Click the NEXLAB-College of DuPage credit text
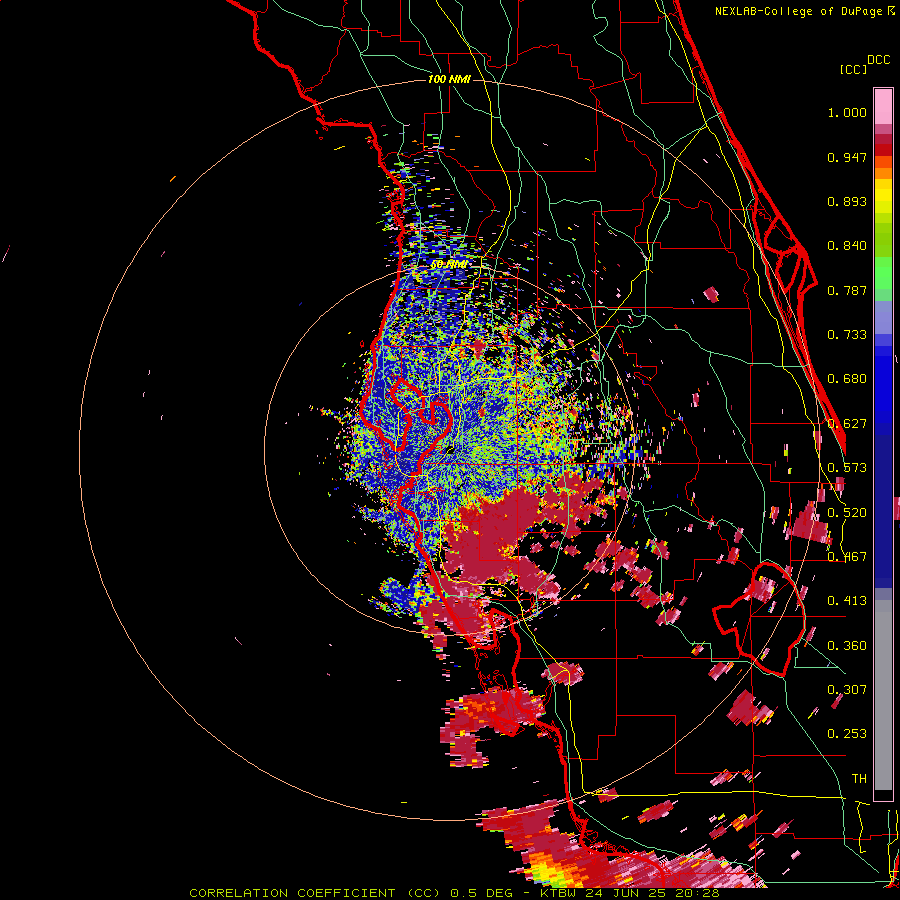The image size is (900, 900). coord(799,11)
